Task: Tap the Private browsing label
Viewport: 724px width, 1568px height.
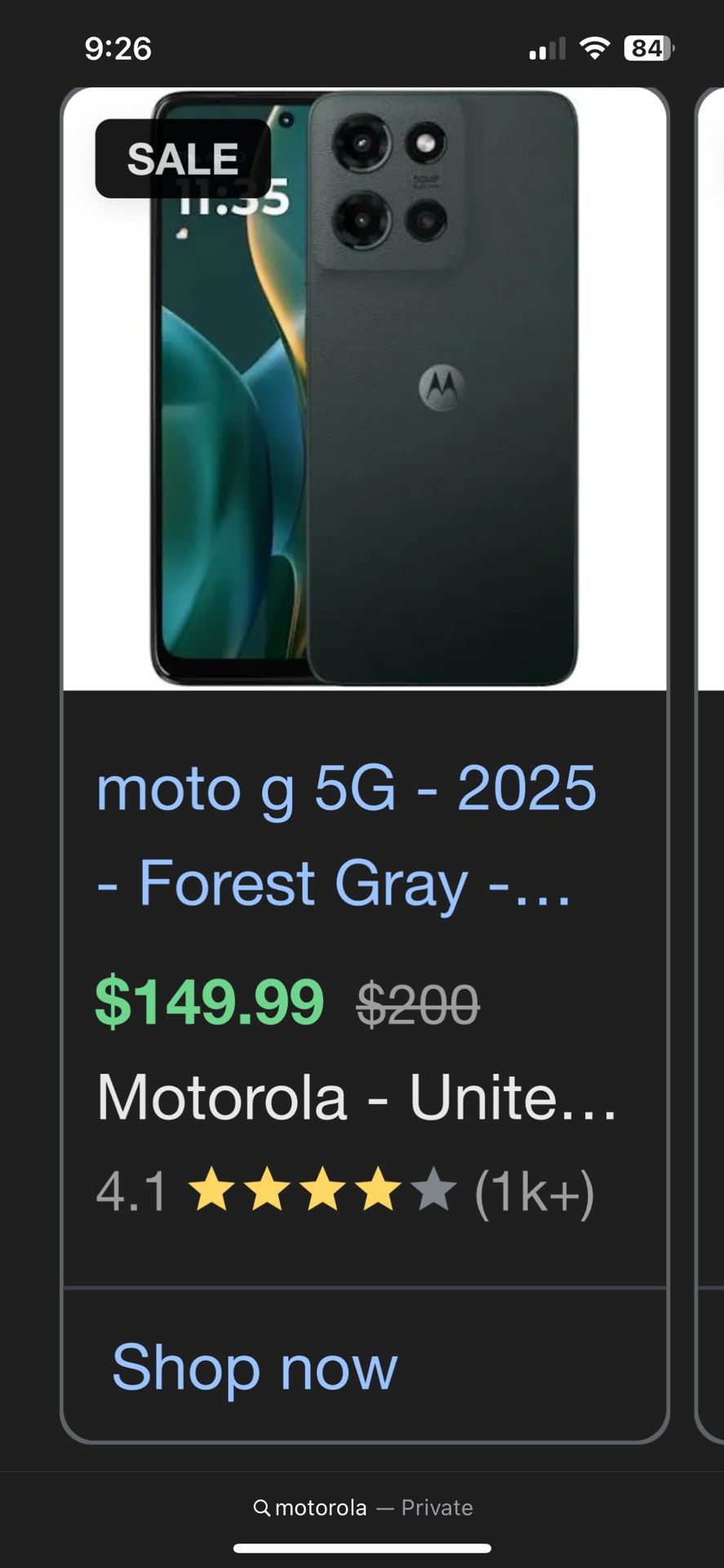Action: point(438,1508)
